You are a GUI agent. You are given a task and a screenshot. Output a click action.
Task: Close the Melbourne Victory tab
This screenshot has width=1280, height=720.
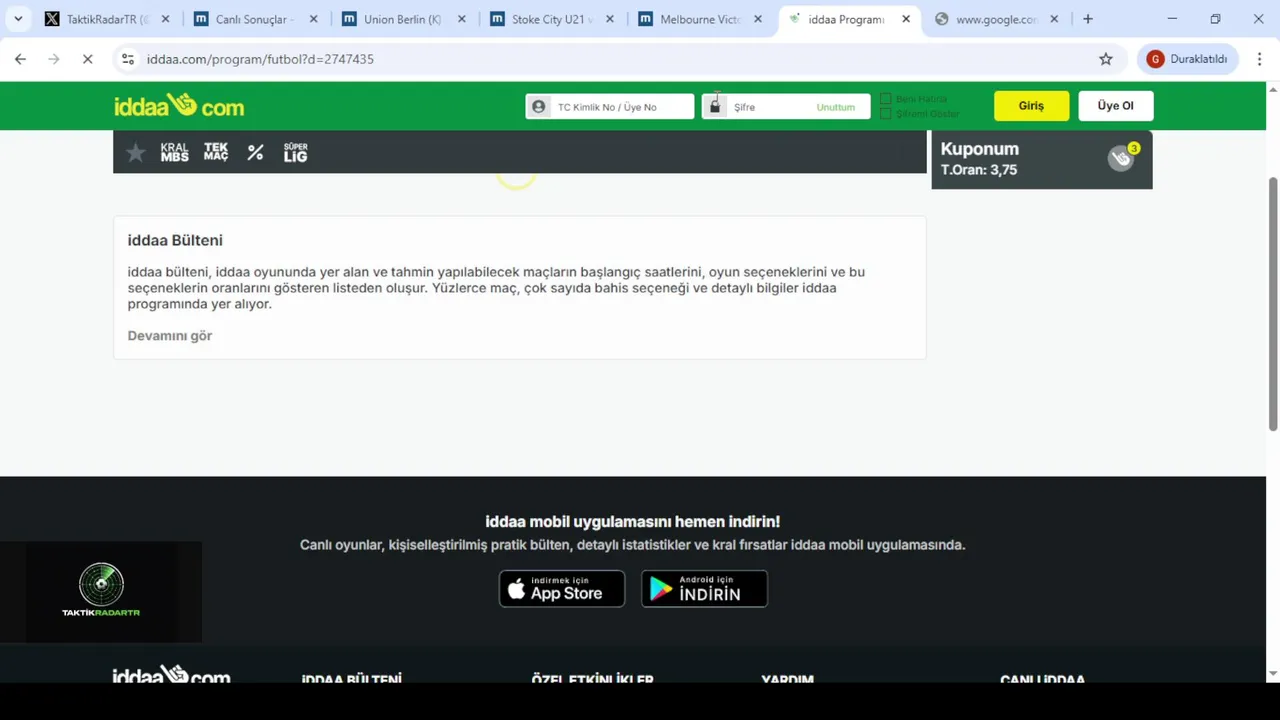click(758, 19)
